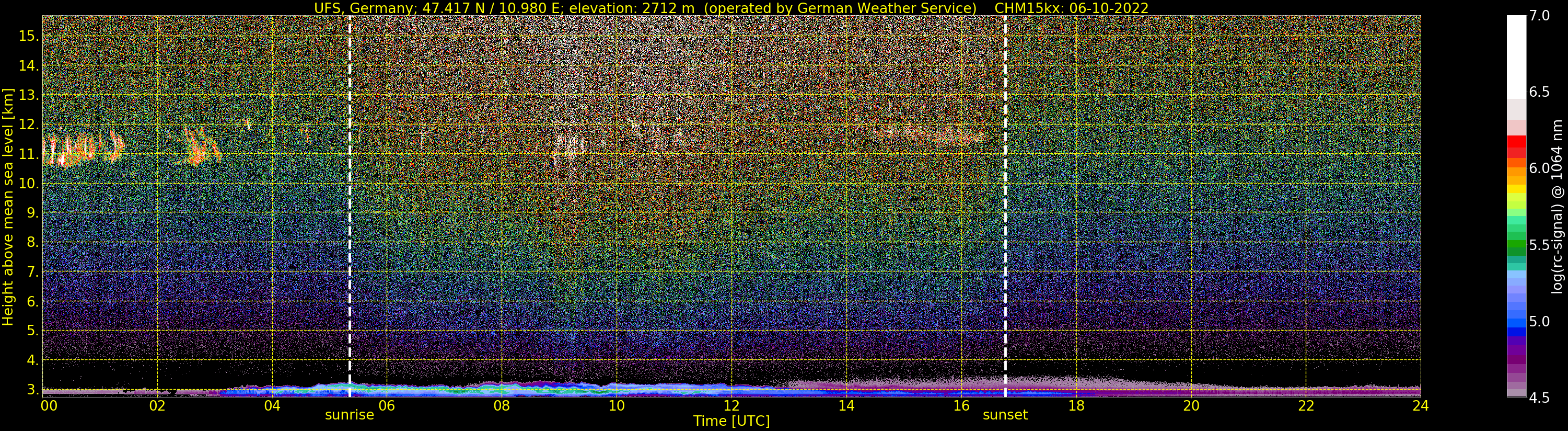This screenshot has width=1568, height=431.
Task: Click the '5.' height tick label
Action: [32, 331]
